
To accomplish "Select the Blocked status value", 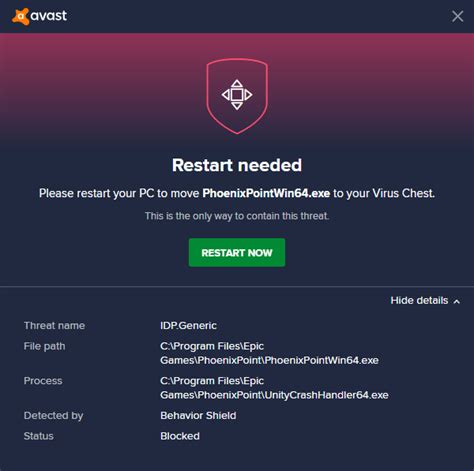I will tap(180, 436).
